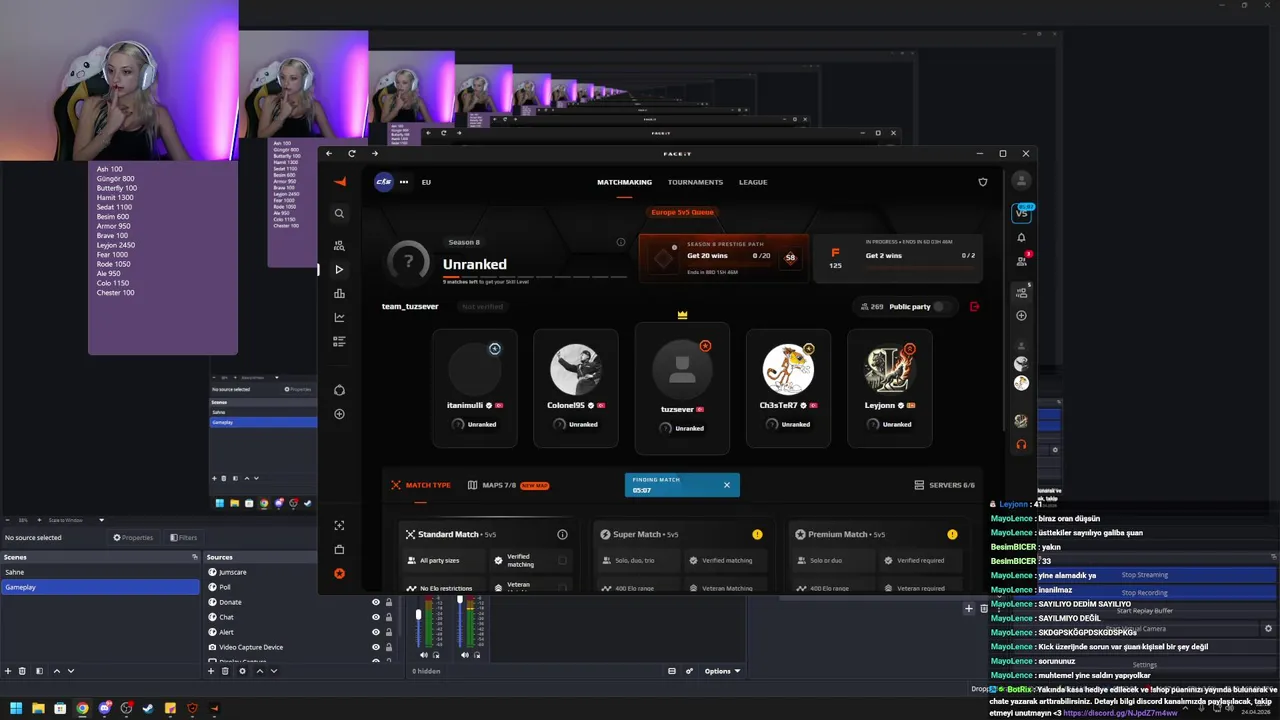
Task: Select the Sahne scene in OBS
Action: 100,572
